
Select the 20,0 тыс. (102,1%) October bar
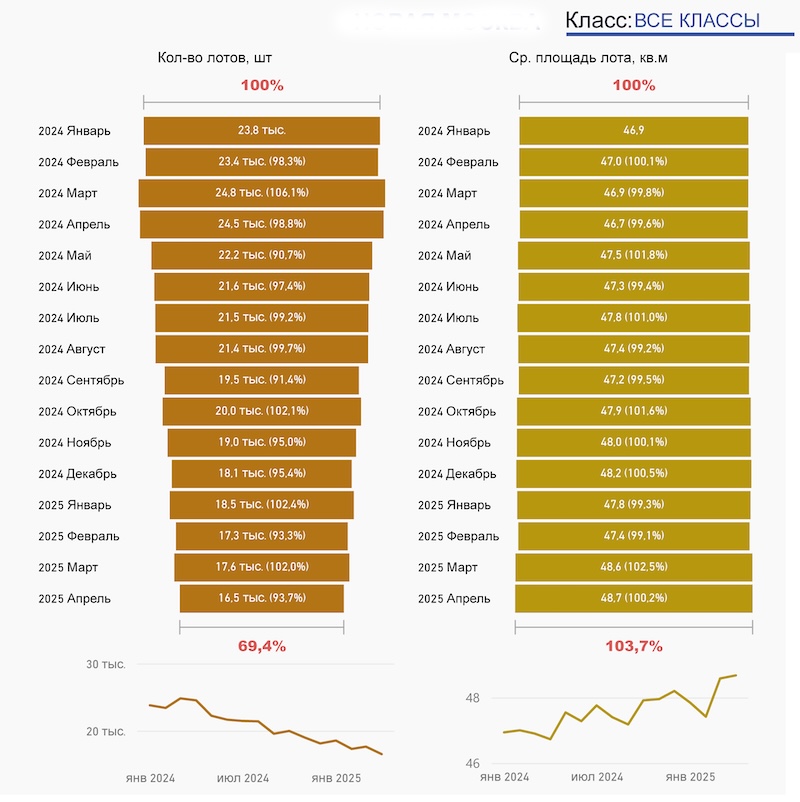261,412
